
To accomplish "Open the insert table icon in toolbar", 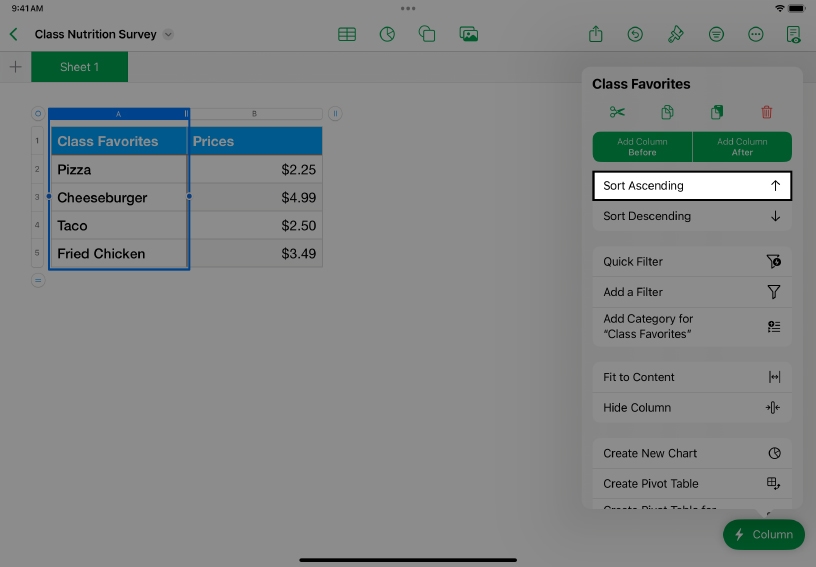I will [x=347, y=34].
